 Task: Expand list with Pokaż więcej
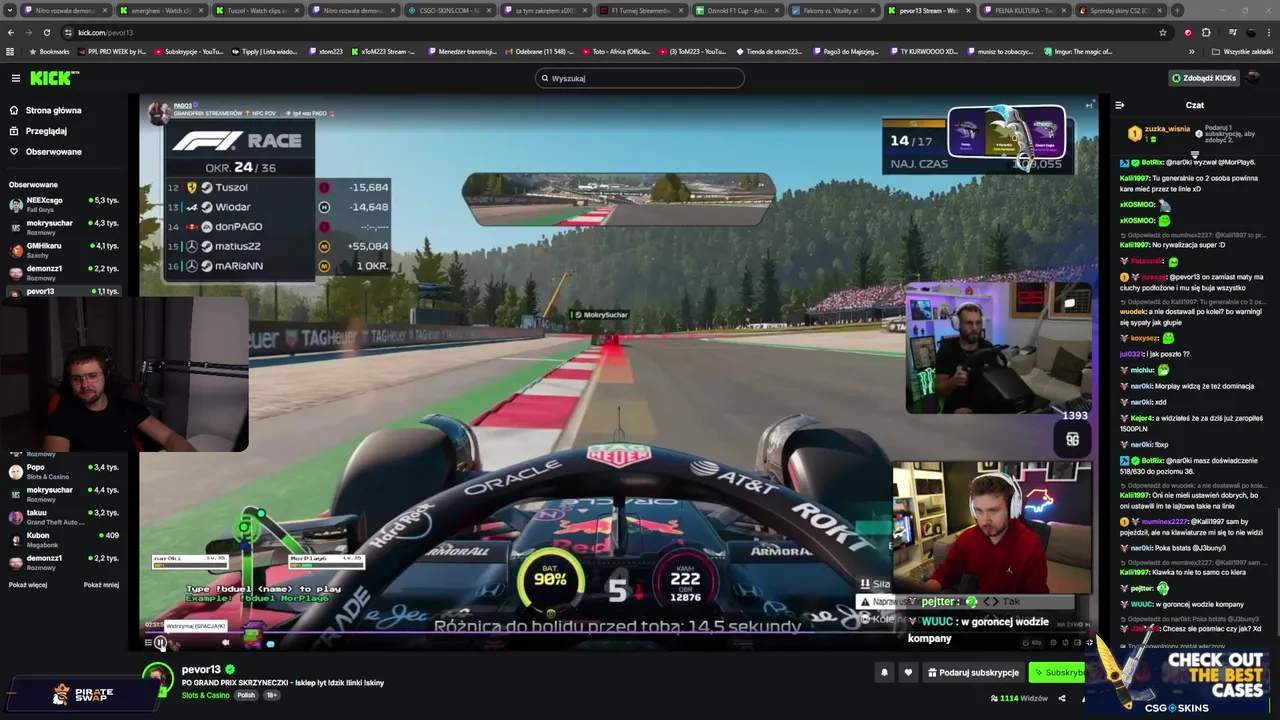28,585
